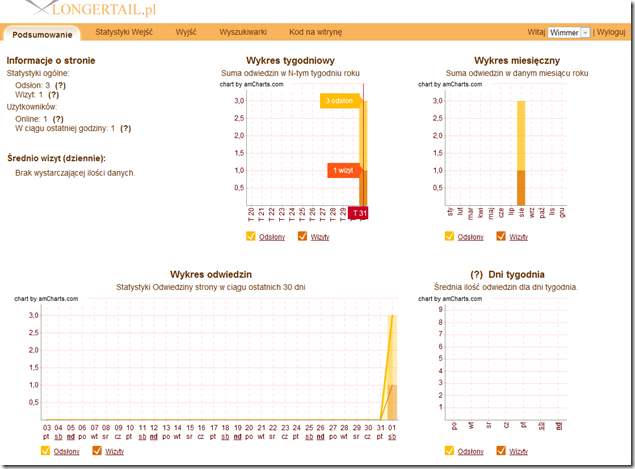635x469 pixels.
Task: Go to Wyszukiwarki section
Action: point(243,32)
